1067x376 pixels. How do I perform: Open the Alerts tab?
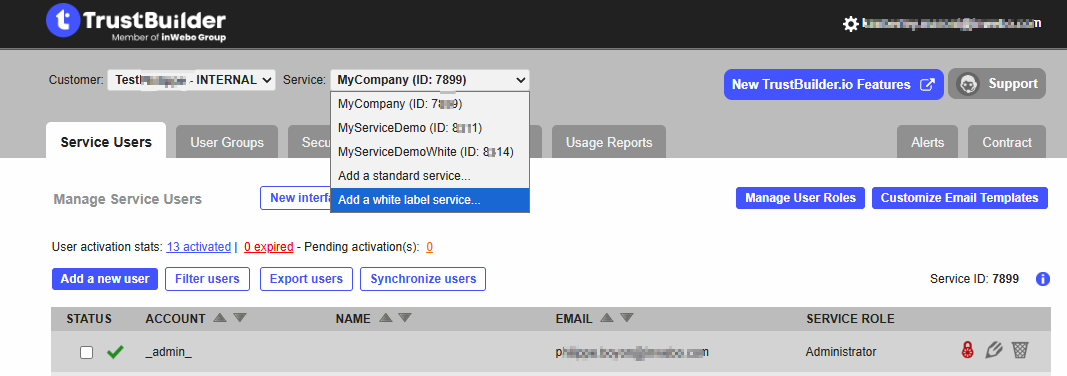point(928,142)
